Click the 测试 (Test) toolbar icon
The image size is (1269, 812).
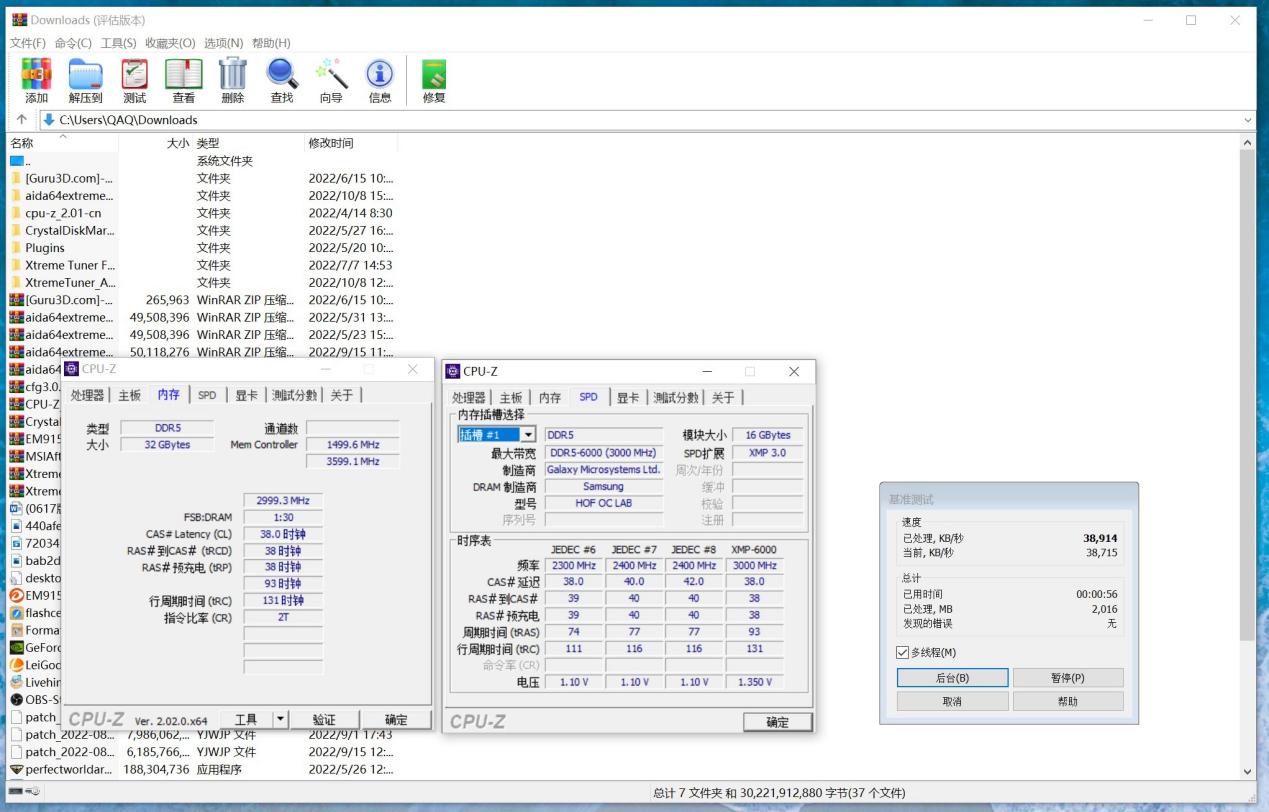point(135,76)
